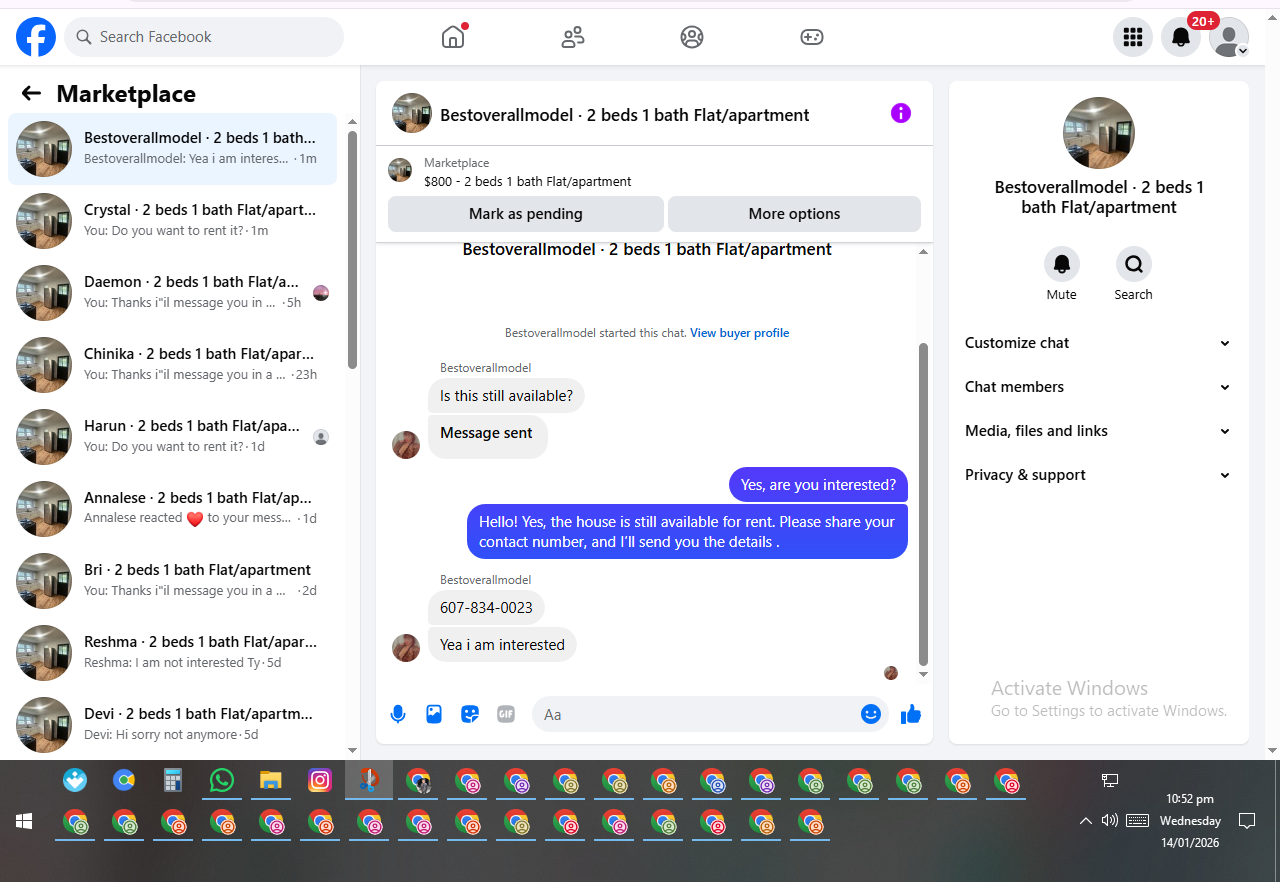Open the Bestoverallmodel conversation in list
This screenshot has width=1280, height=882.
[172, 149]
